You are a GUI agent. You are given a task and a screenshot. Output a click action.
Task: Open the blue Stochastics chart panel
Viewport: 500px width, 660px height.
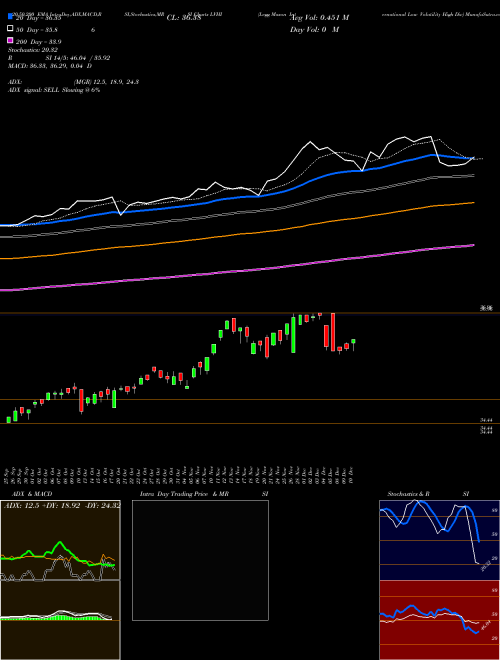click(439, 540)
